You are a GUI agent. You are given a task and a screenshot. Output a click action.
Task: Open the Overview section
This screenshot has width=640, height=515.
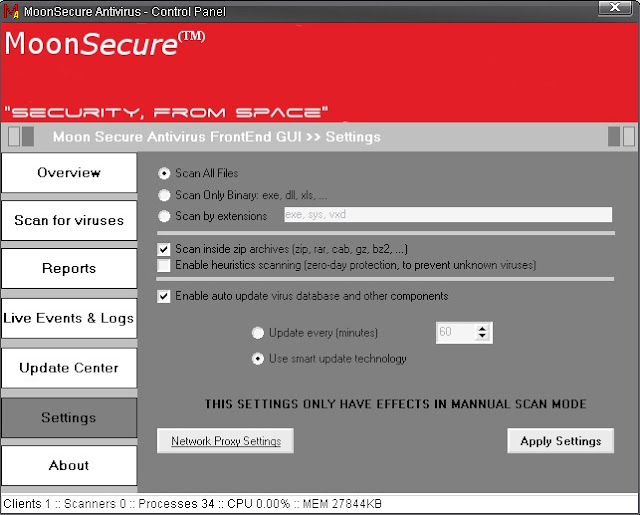69,173
